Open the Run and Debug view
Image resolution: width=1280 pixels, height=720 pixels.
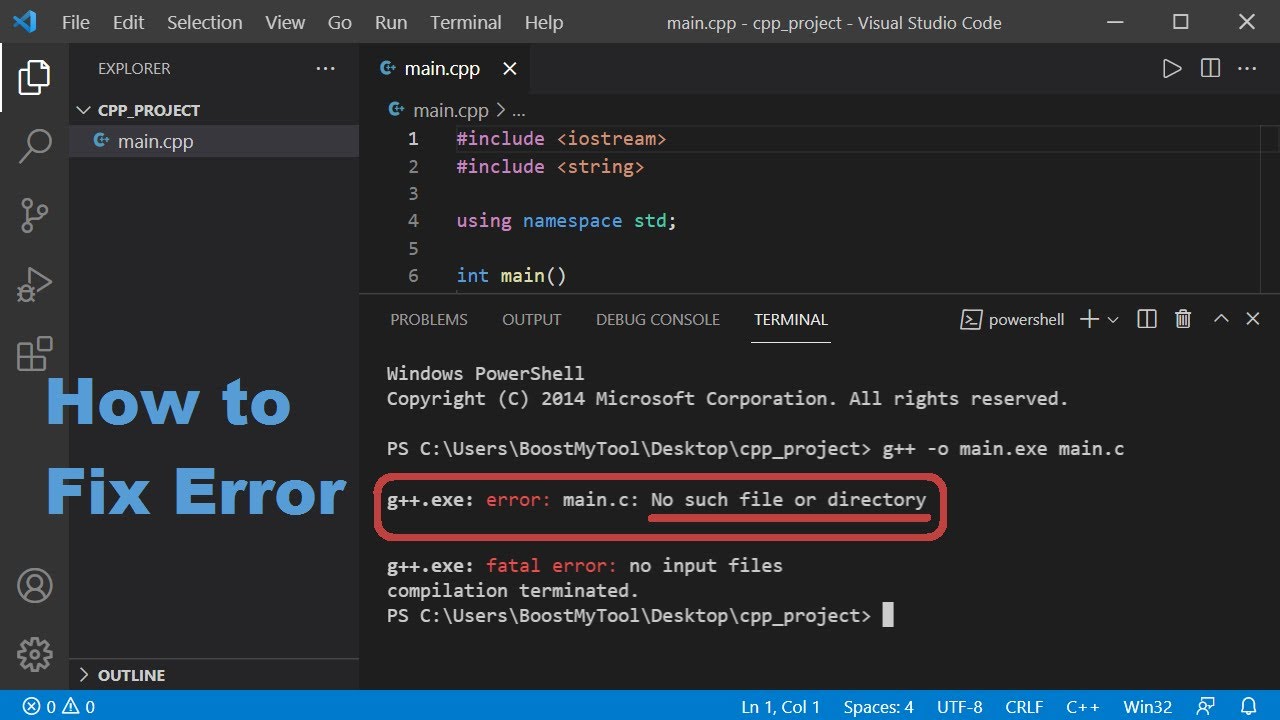click(x=34, y=284)
